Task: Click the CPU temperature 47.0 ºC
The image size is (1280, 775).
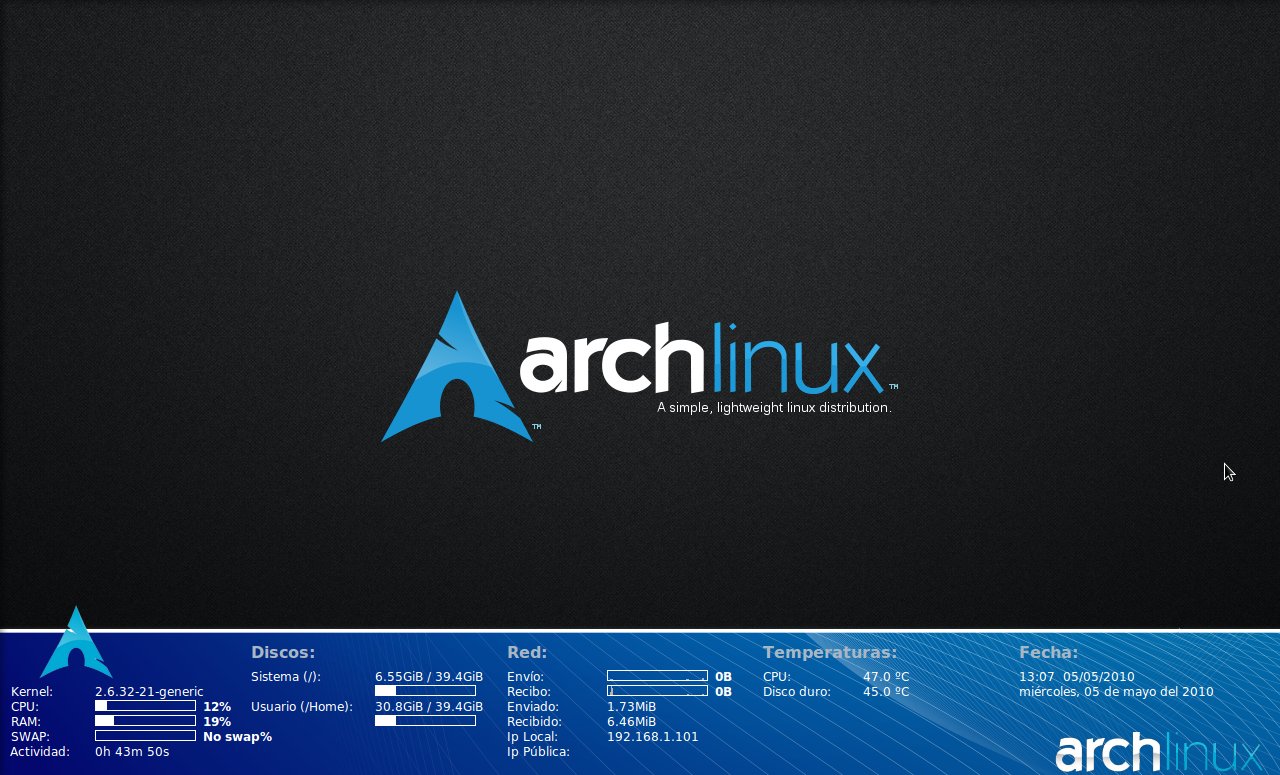Action: [886, 676]
